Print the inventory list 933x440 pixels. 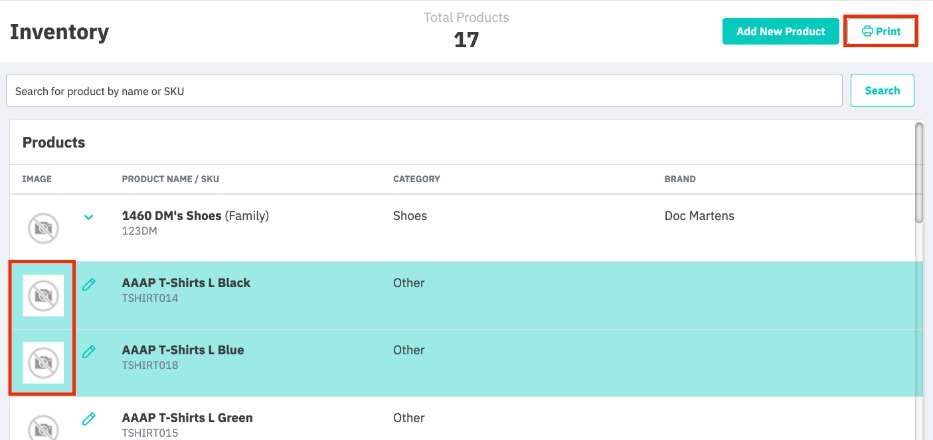(881, 32)
